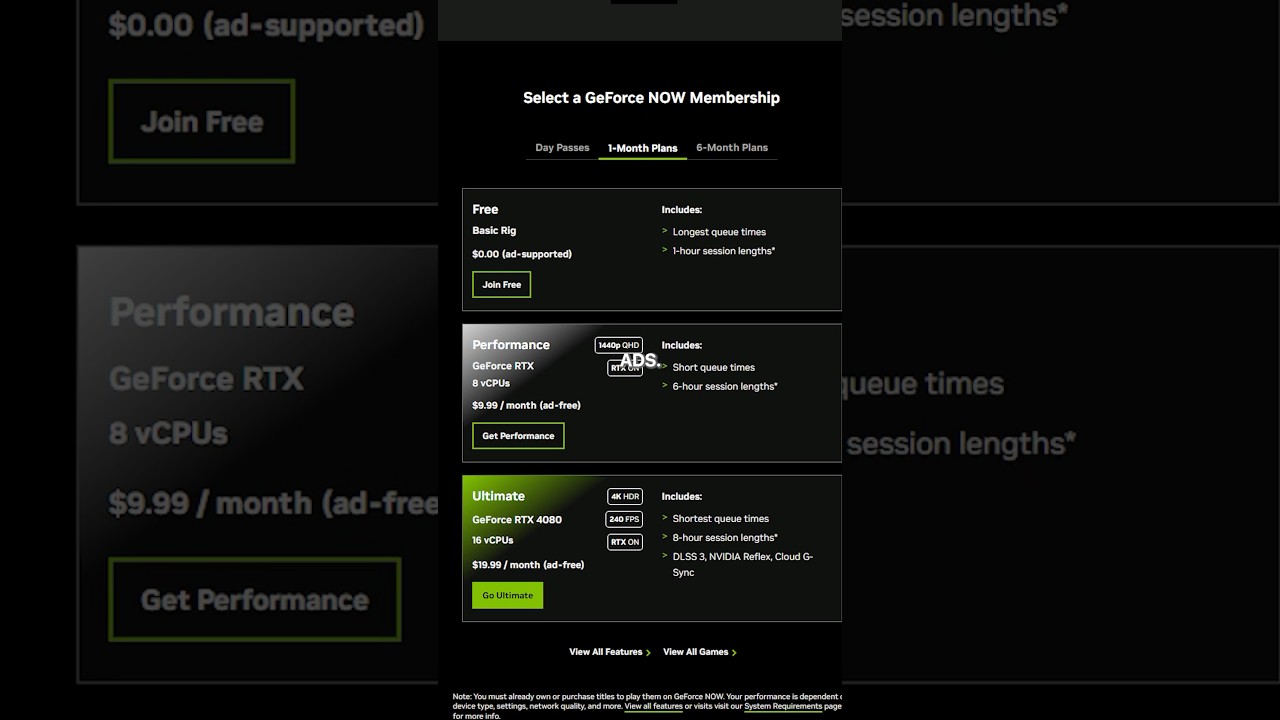Image resolution: width=1280 pixels, height=720 pixels.
Task: Open the View All Games link
Action: (696, 652)
